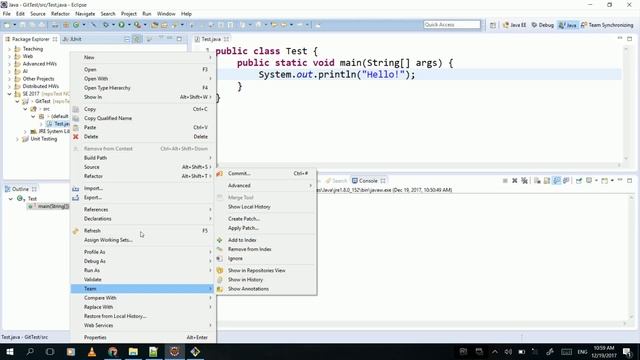Viewport: 640px width, 360px height.
Task: Click Collapse All in Package Explorer
Action: tap(127, 39)
